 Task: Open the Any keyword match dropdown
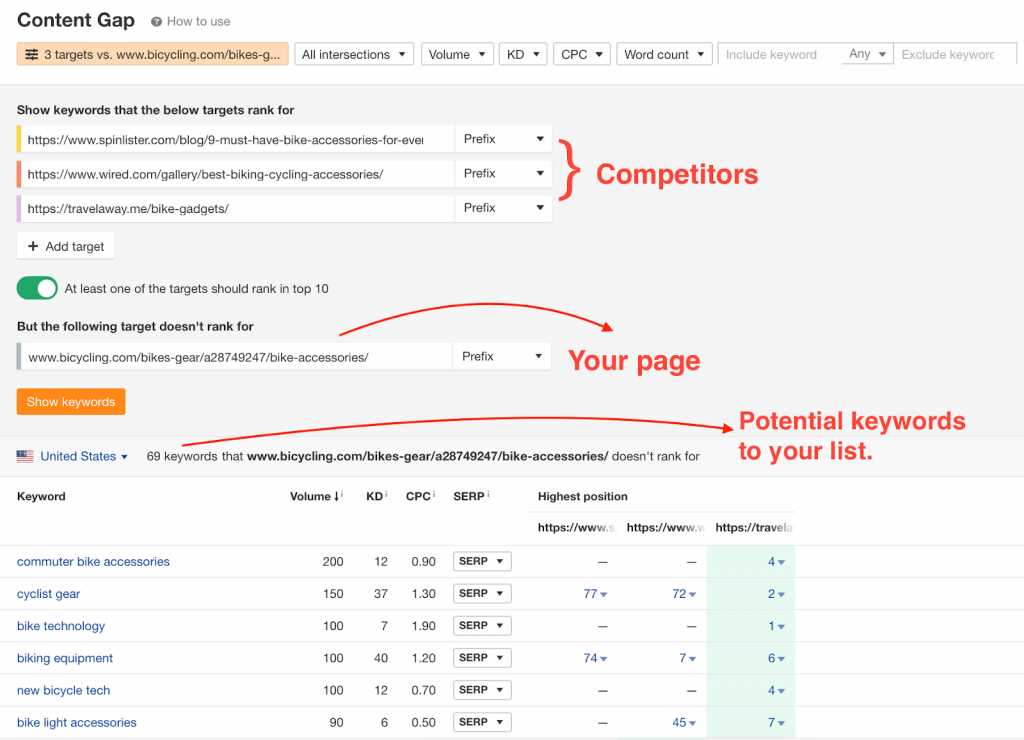(x=867, y=54)
